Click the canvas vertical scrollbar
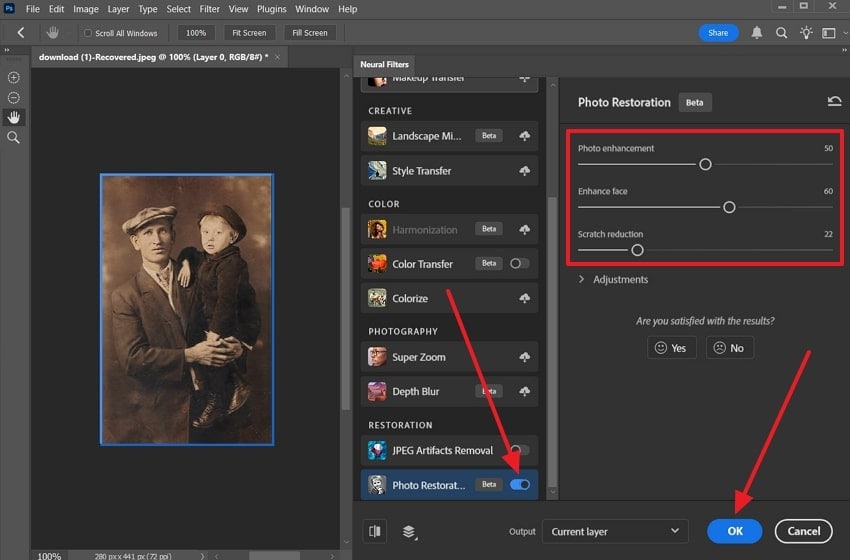Viewport: 850px width, 560px height. coord(346,309)
